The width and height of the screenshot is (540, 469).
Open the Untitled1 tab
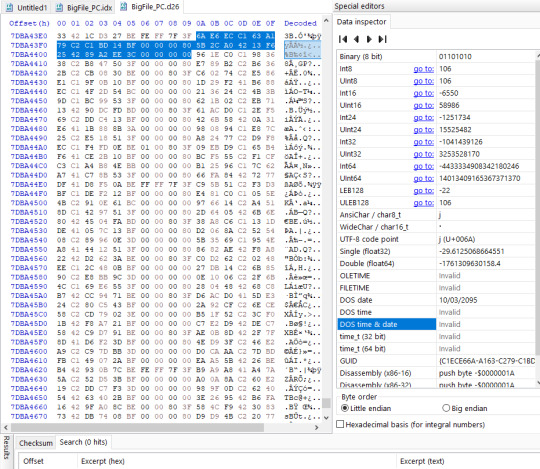click(x=27, y=7)
